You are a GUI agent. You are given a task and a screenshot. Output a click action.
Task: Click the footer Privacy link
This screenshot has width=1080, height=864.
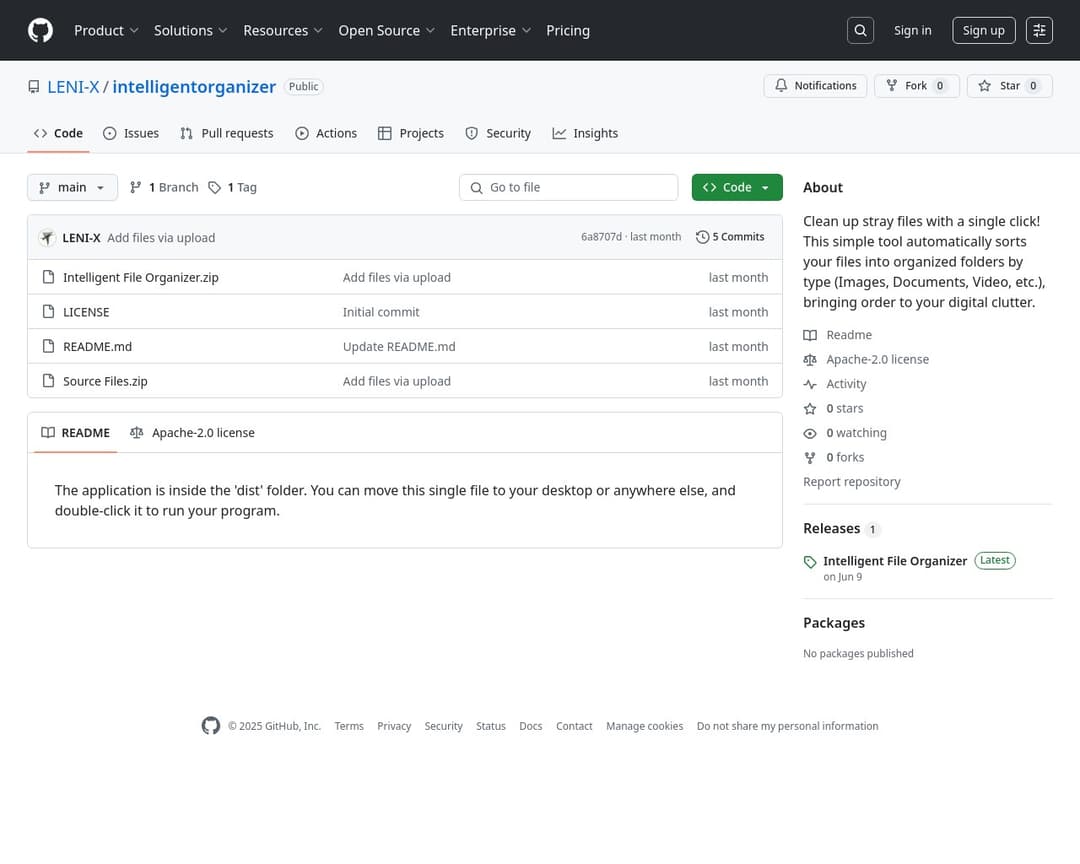tap(393, 726)
